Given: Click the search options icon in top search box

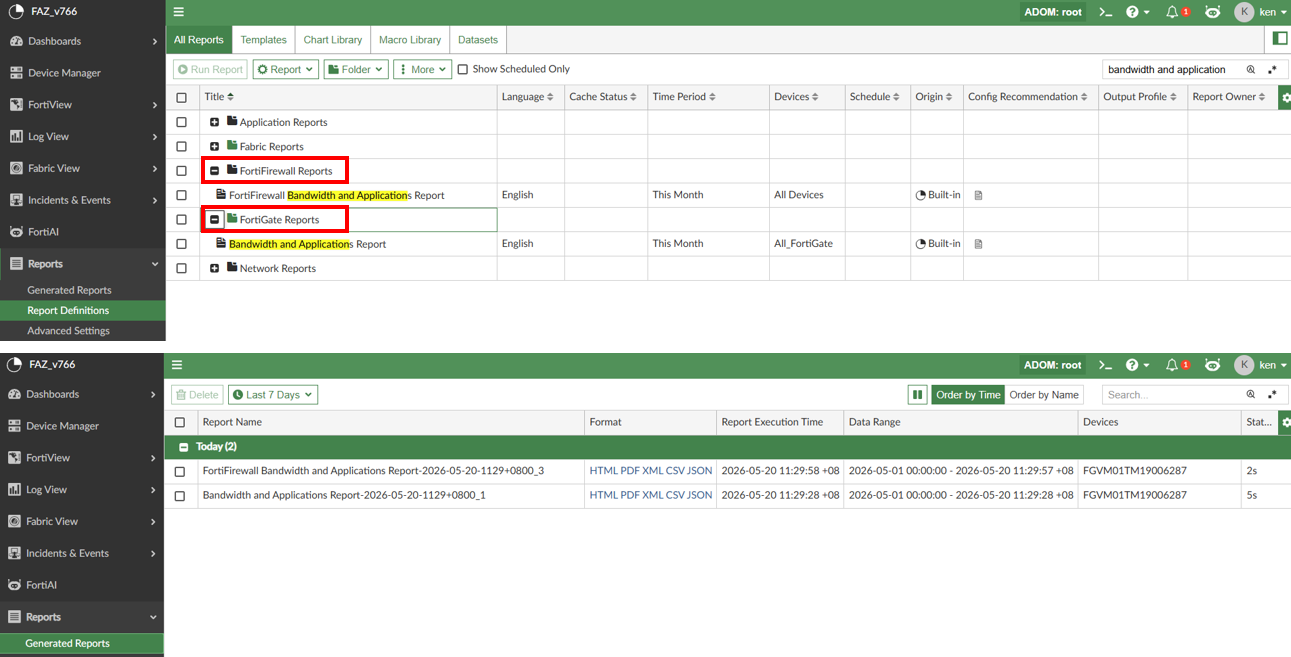Looking at the screenshot, I should pyautogui.click(x=1272, y=70).
